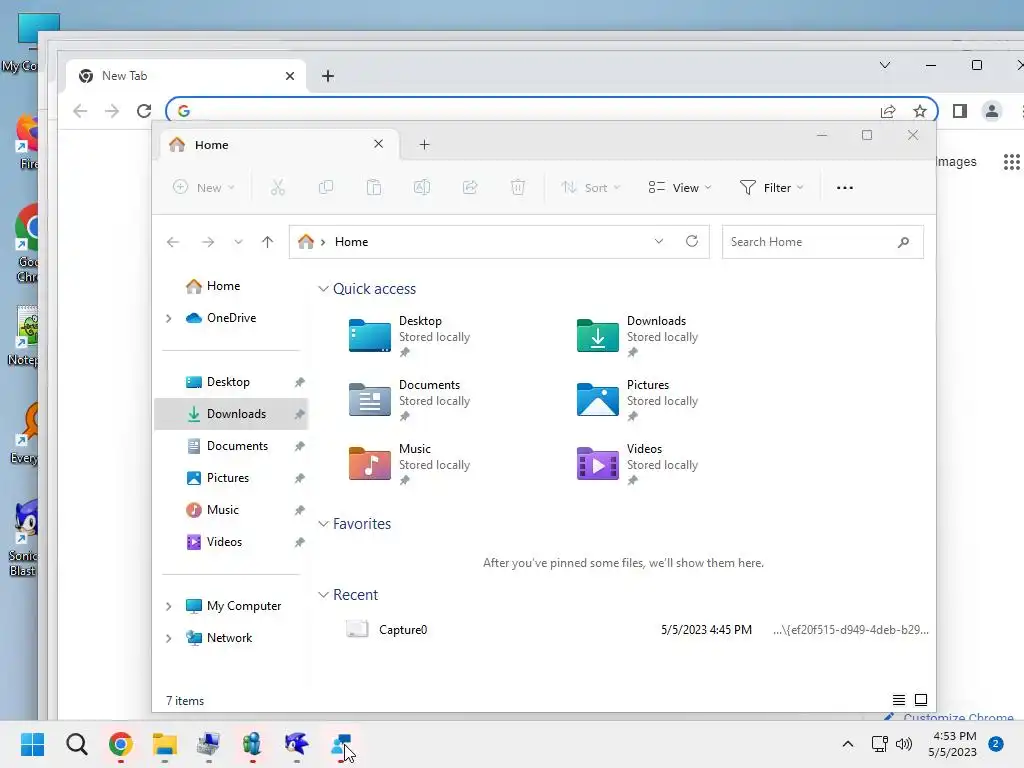Click the Paste clipboard icon in Explorer toolbar
Screen dimensions: 1024x768
coord(374,188)
